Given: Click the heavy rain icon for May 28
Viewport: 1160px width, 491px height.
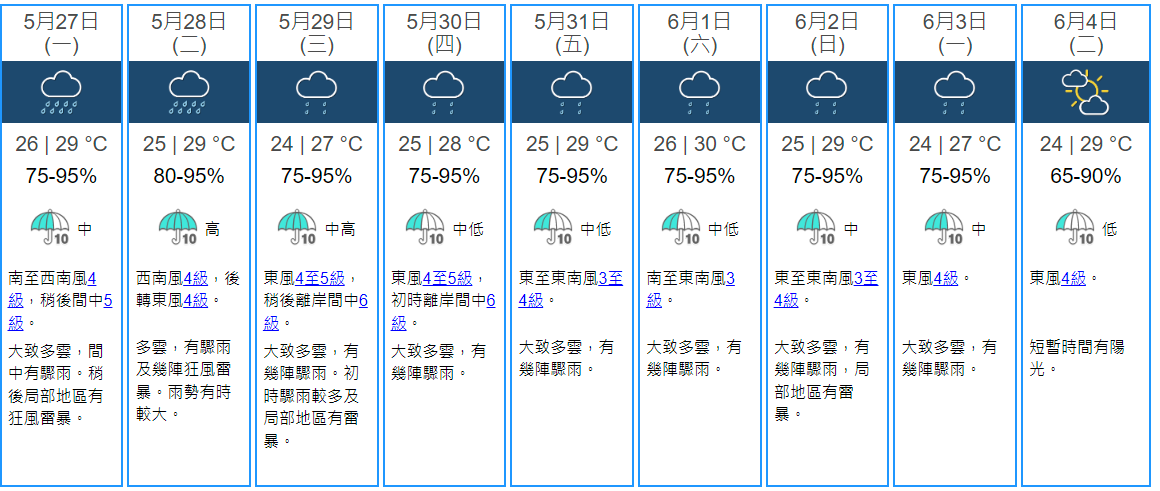Looking at the screenshot, I should pyautogui.click(x=190, y=92).
